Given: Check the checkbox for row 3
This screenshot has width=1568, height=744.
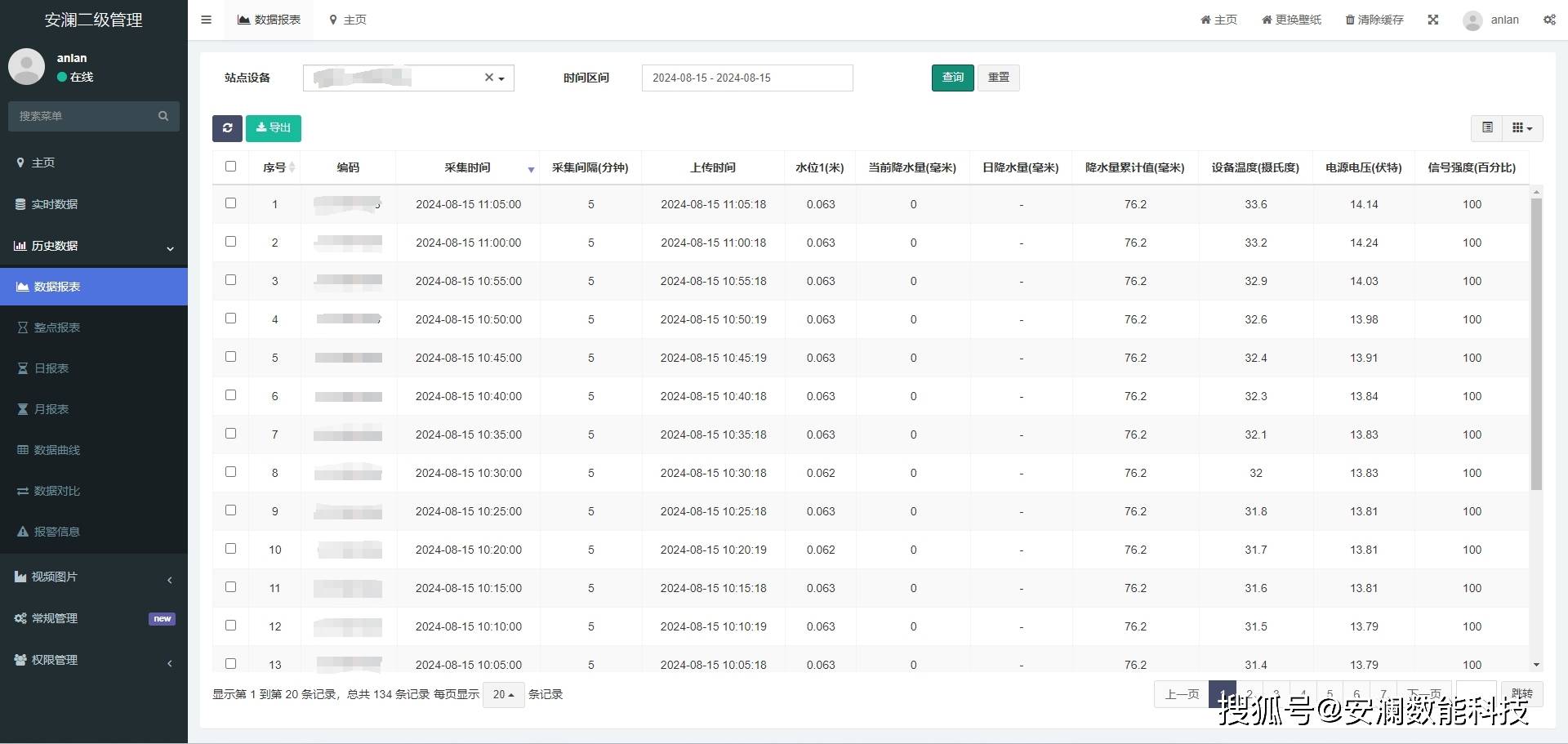Looking at the screenshot, I should pyautogui.click(x=230, y=280).
